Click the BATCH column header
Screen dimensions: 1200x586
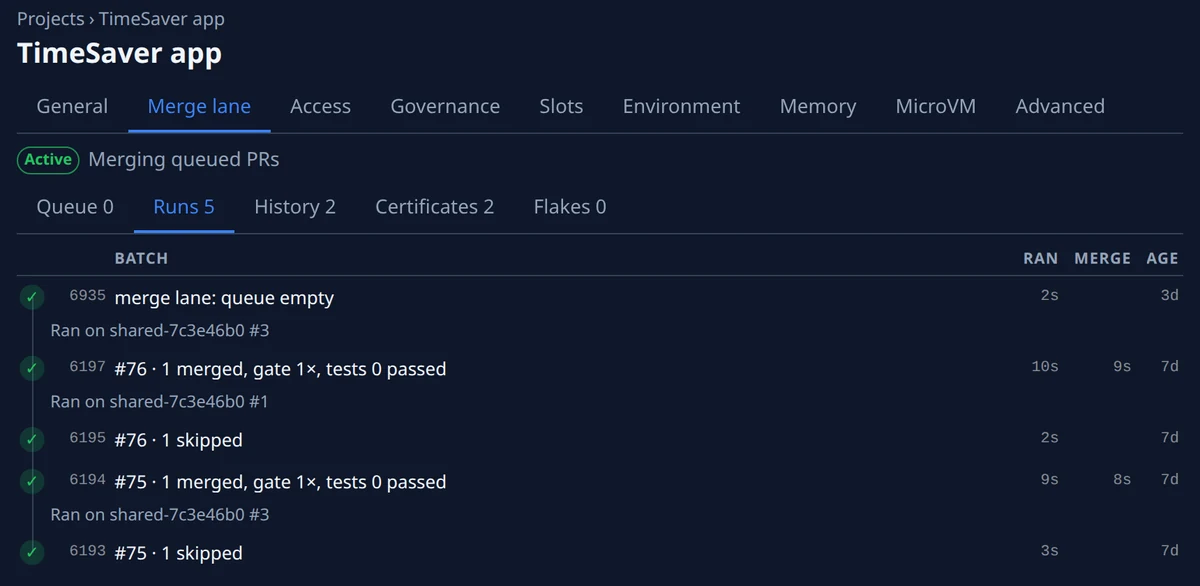(141, 258)
